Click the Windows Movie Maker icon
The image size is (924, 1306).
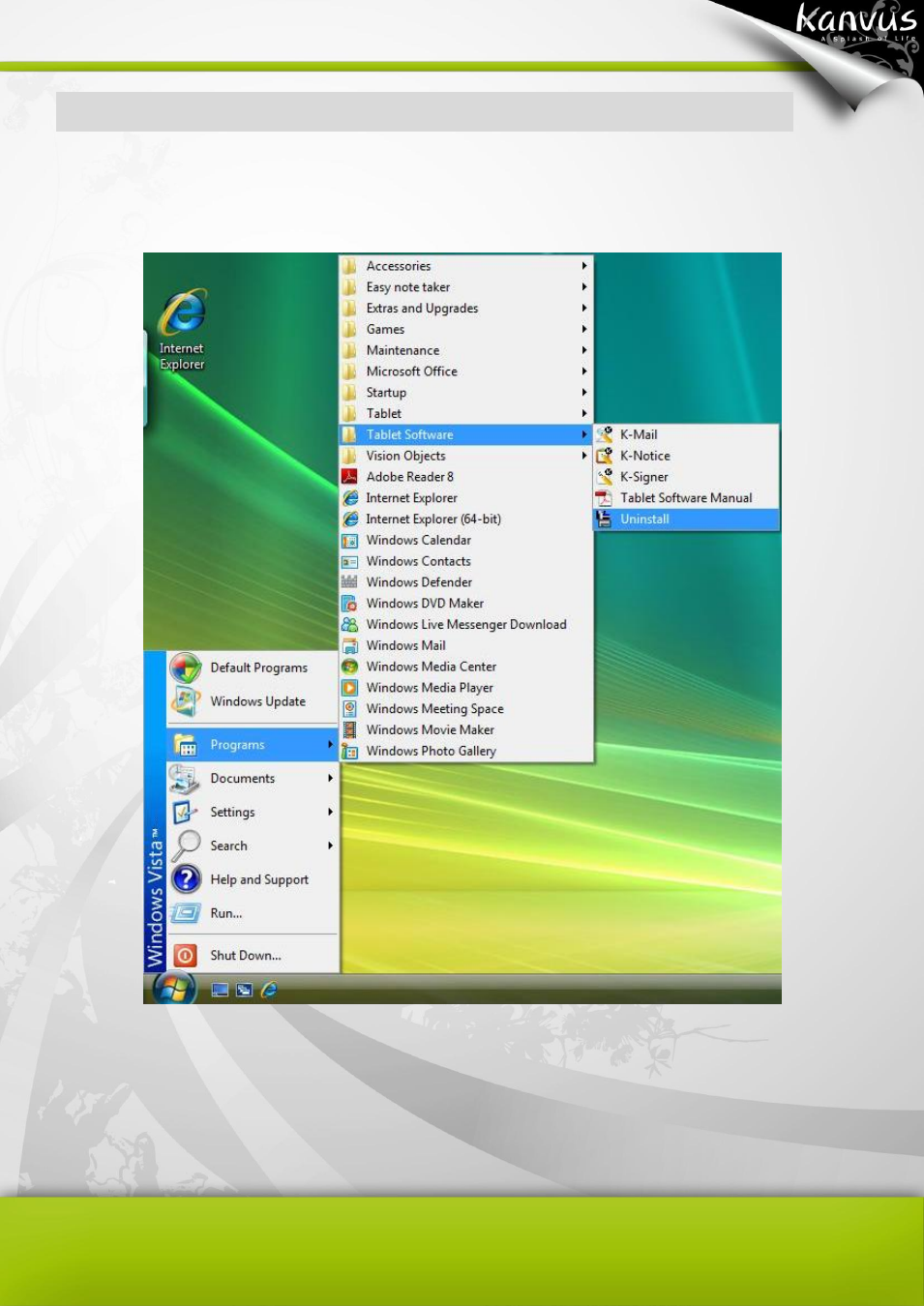349,730
